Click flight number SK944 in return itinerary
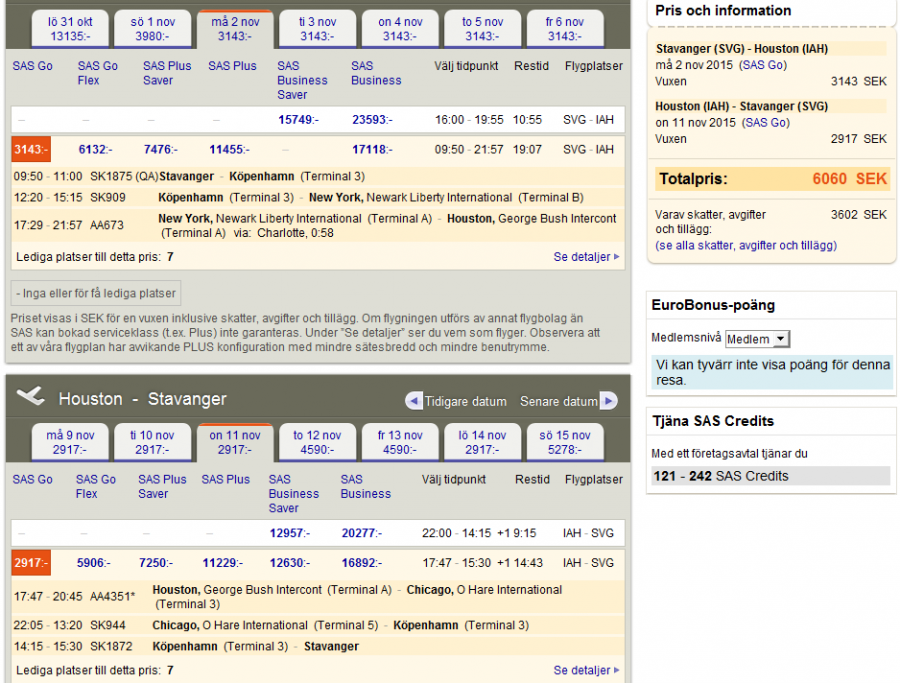Screen dimensions: 900x683 coord(108,625)
